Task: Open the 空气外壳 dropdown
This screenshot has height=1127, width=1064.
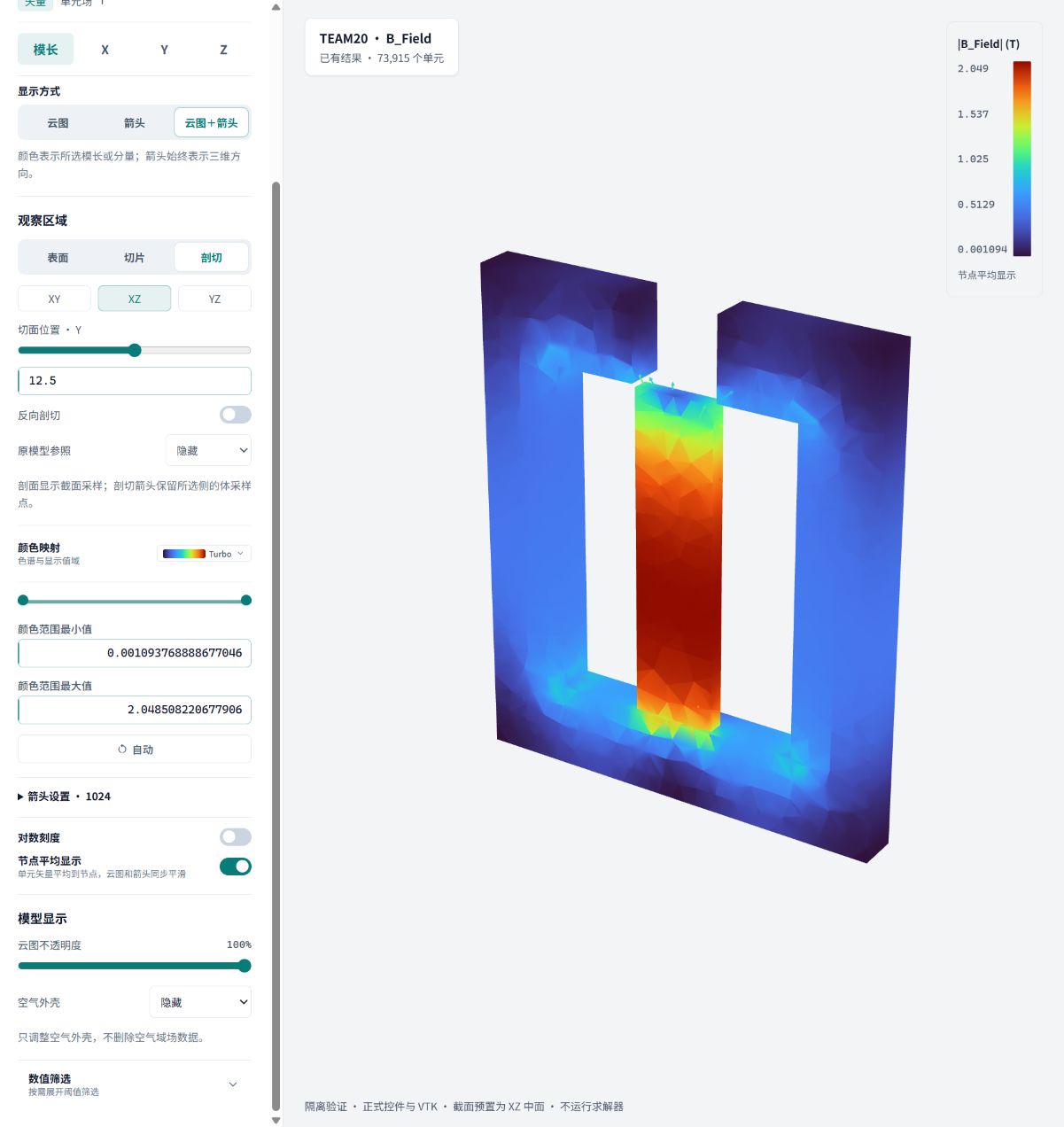Action: [200, 1002]
